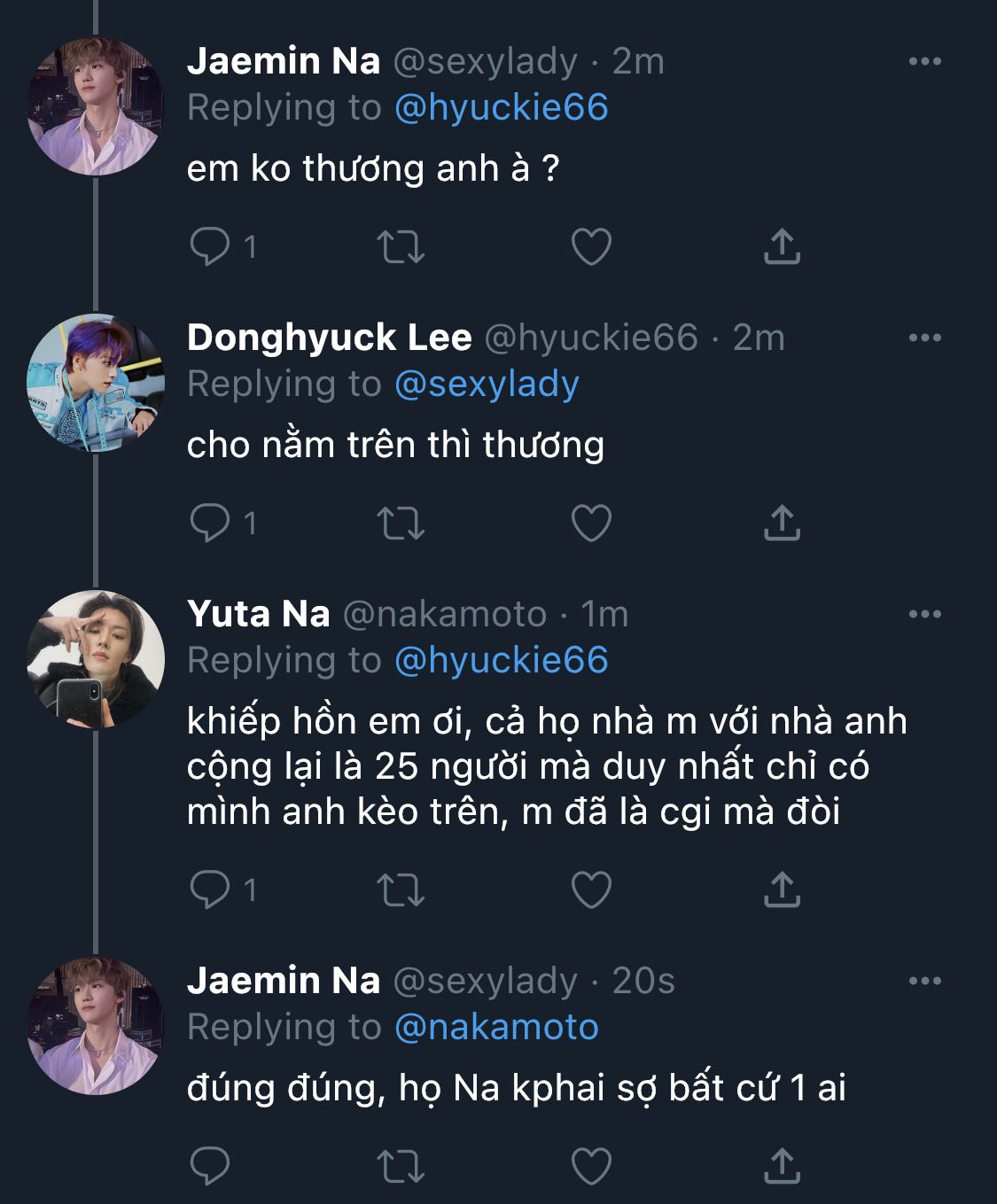Image resolution: width=997 pixels, height=1204 pixels.
Task: Open Donghyuck Lee's profile picture
Action: point(96,383)
